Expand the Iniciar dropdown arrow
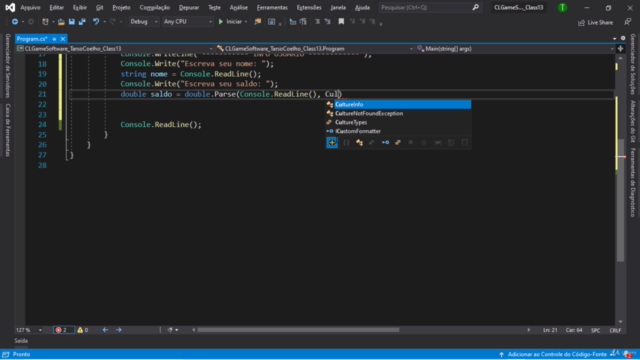640x360 pixels. point(246,22)
